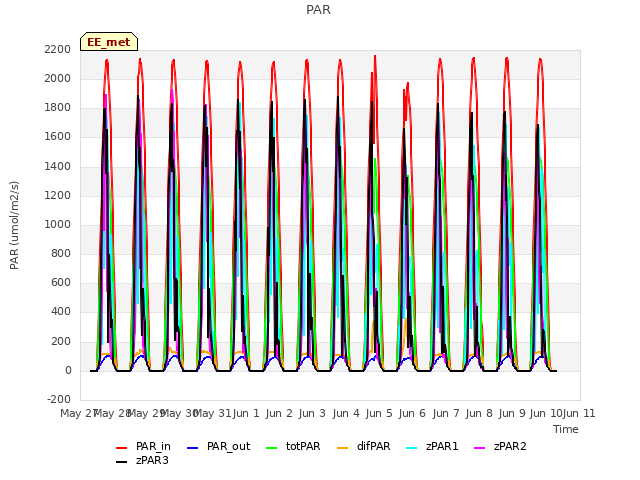
Task: Click the -200 y-axis tick label
Action: (x=59, y=399)
